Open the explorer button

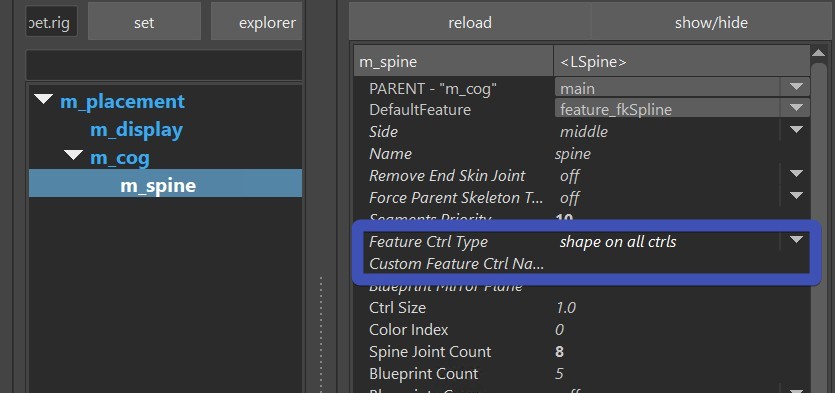coord(257,21)
